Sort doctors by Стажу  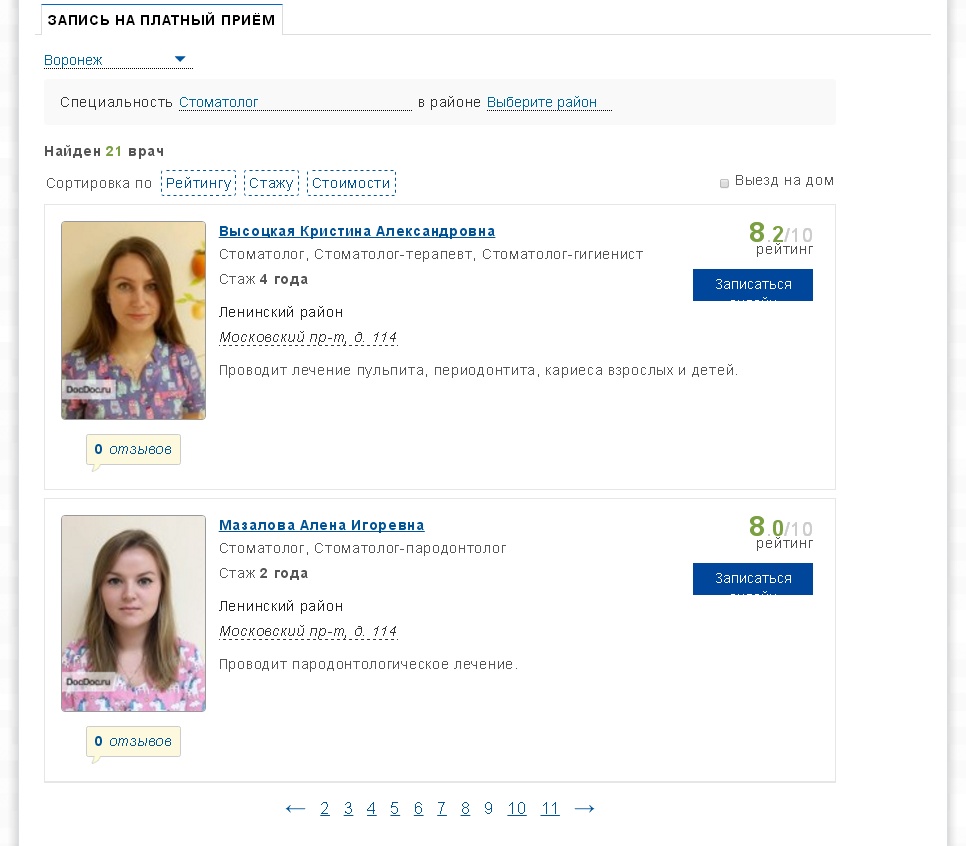[271, 183]
